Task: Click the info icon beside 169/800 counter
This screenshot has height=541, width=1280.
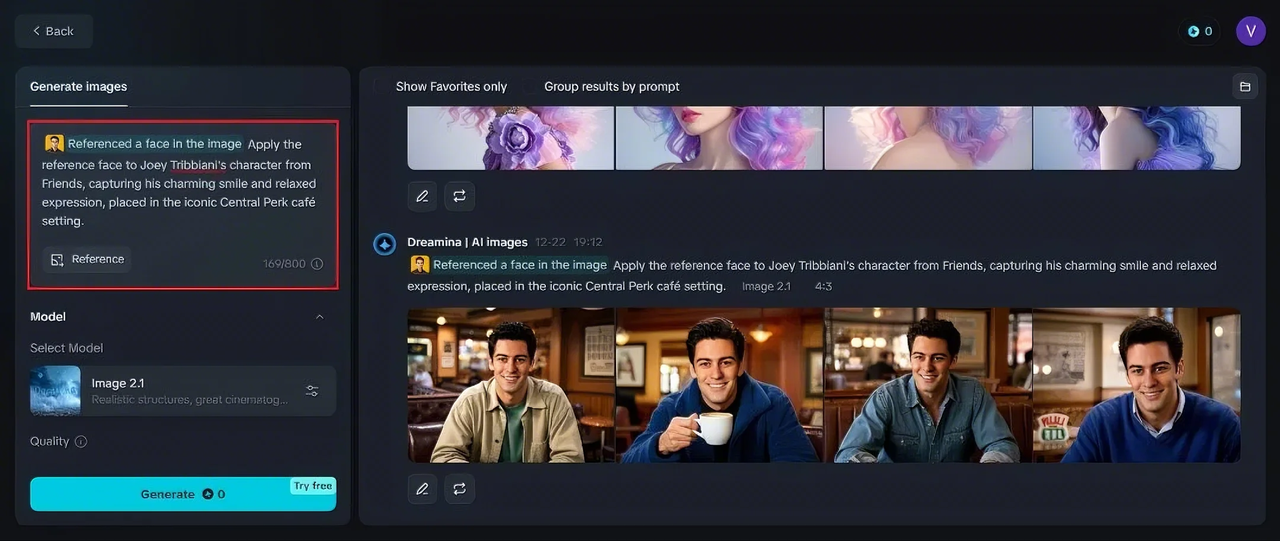Action: click(317, 264)
